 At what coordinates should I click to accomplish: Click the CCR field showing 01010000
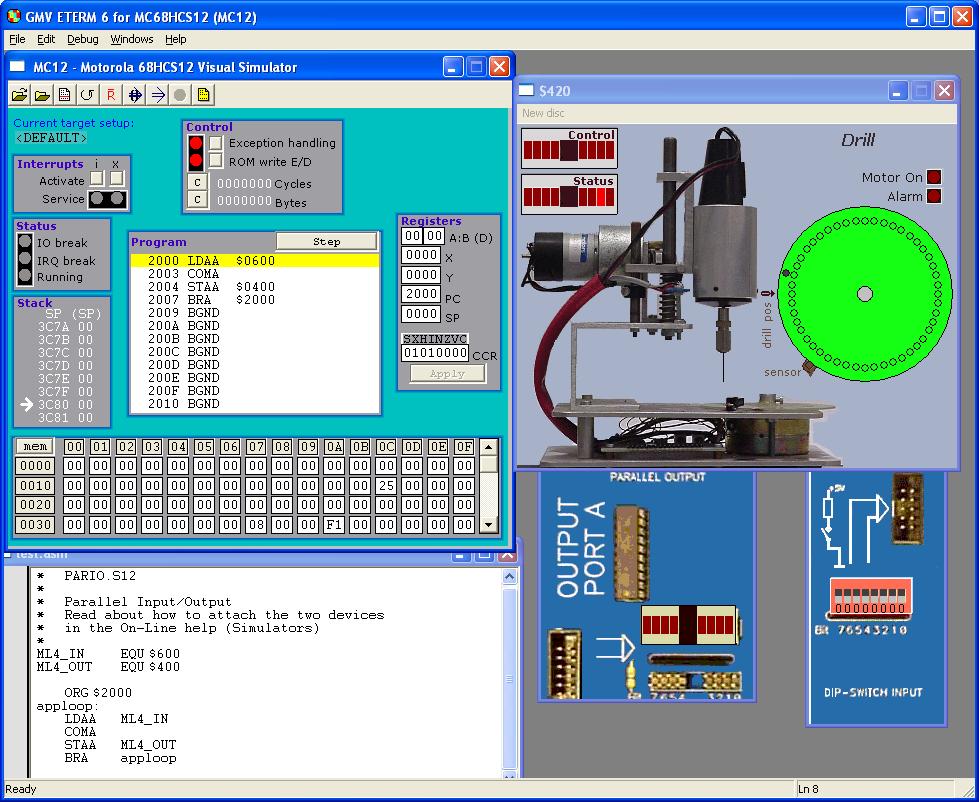tap(435, 353)
